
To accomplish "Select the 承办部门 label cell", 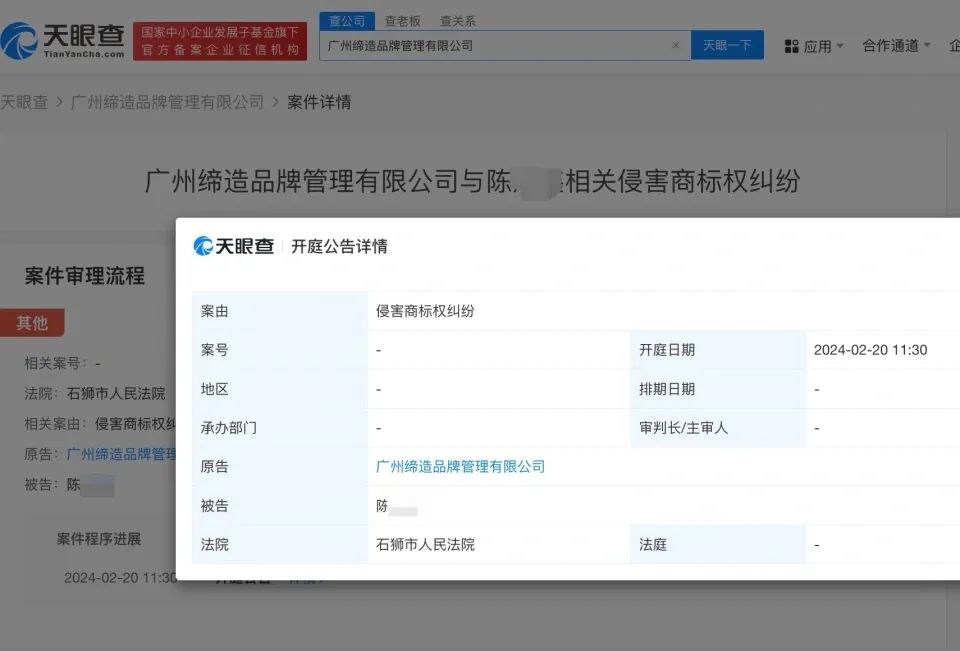I will pyautogui.click(x=280, y=427).
